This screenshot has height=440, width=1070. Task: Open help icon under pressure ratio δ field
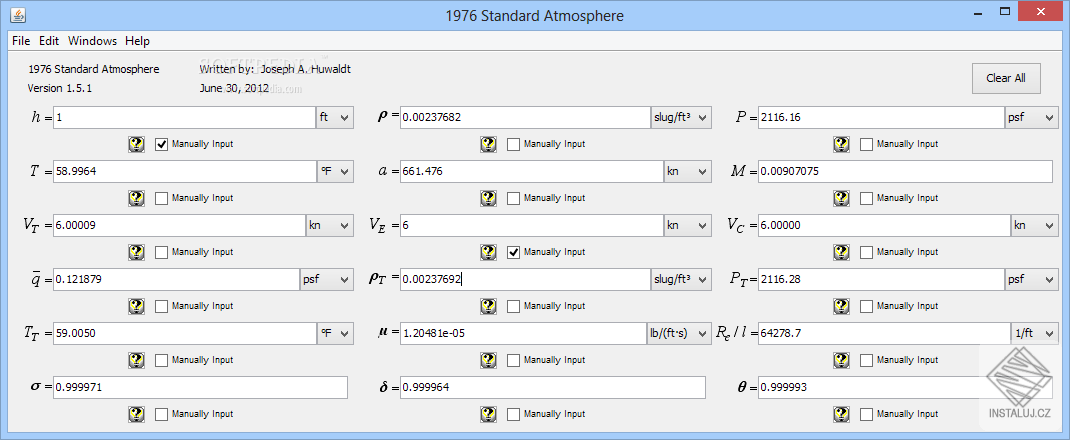pyautogui.click(x=488, y=413)
